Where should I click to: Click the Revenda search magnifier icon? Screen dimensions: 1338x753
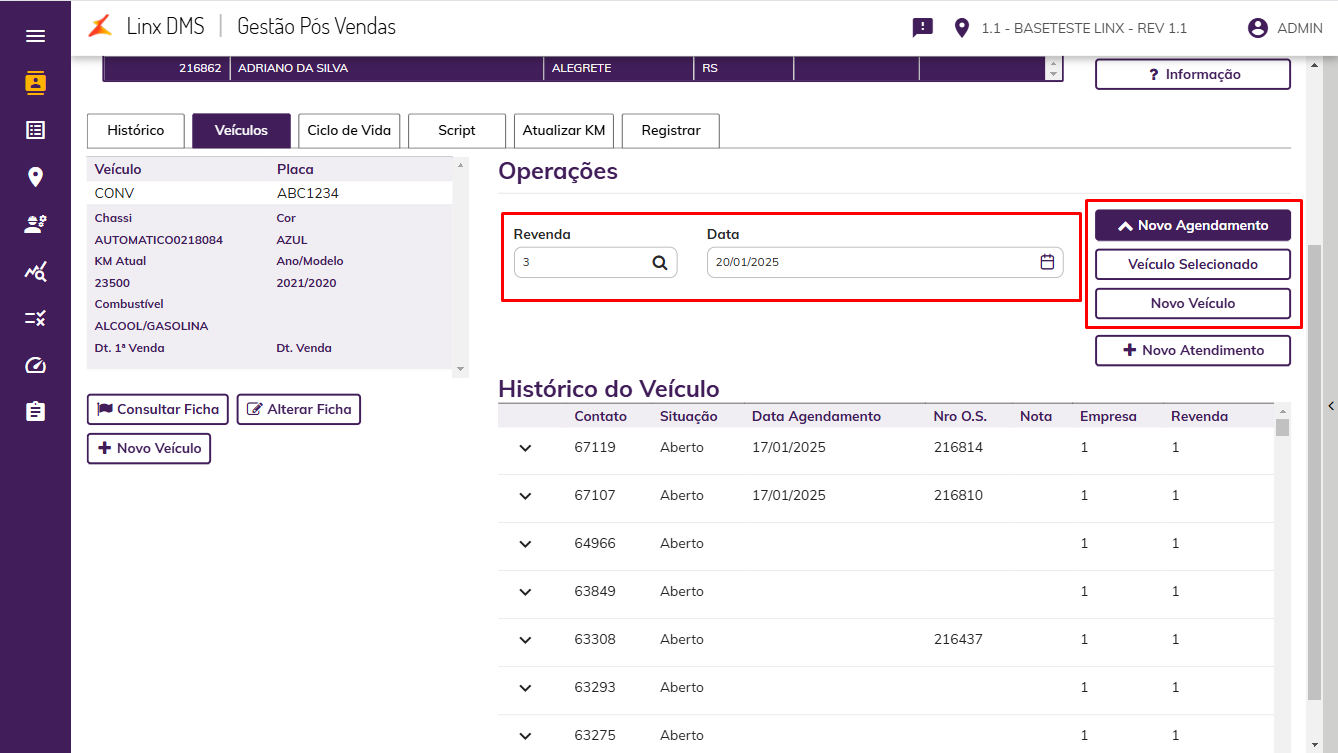coord(660,263)
